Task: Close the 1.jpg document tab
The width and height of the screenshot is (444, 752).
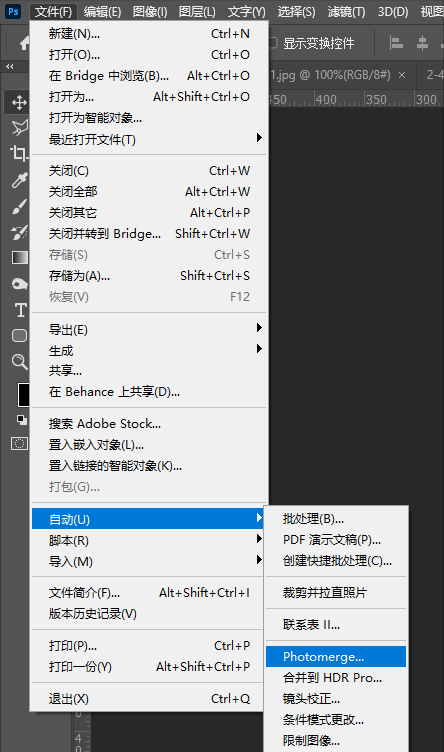Action: 402,75
